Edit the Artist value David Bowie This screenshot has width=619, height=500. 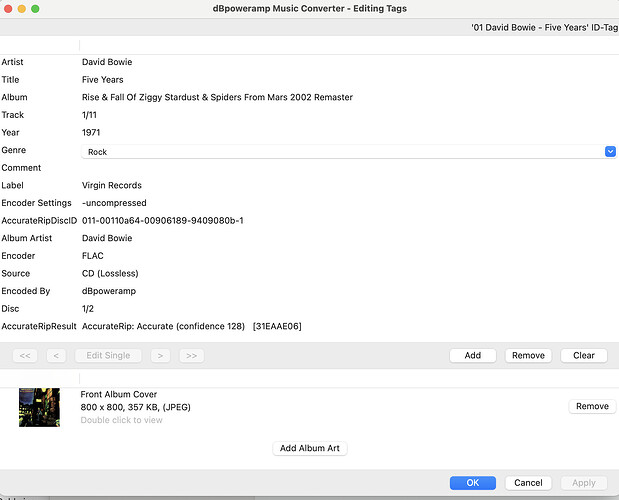click(x=107, y=62)
